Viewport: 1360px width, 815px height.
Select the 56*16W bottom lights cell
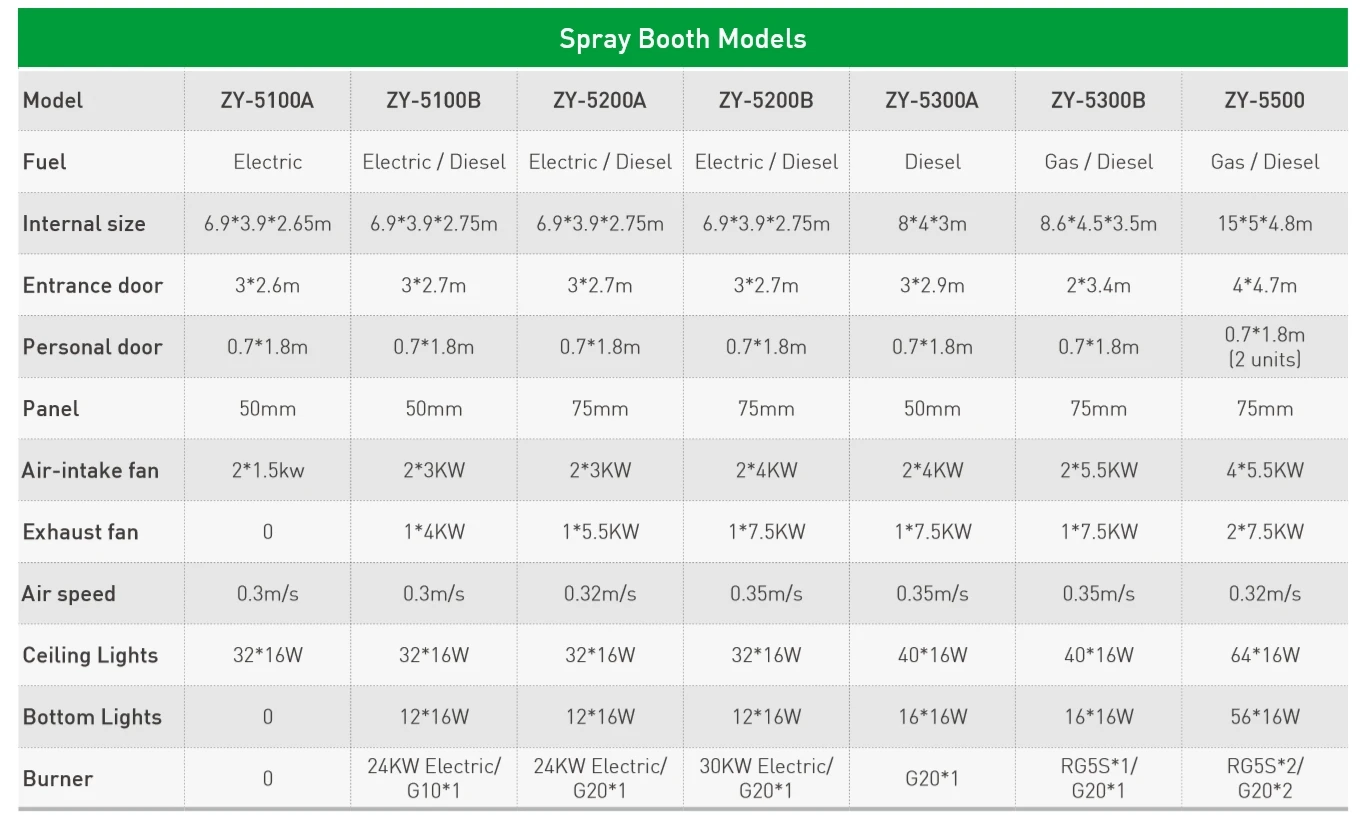pyautogui.click(x=1264, y=717)
